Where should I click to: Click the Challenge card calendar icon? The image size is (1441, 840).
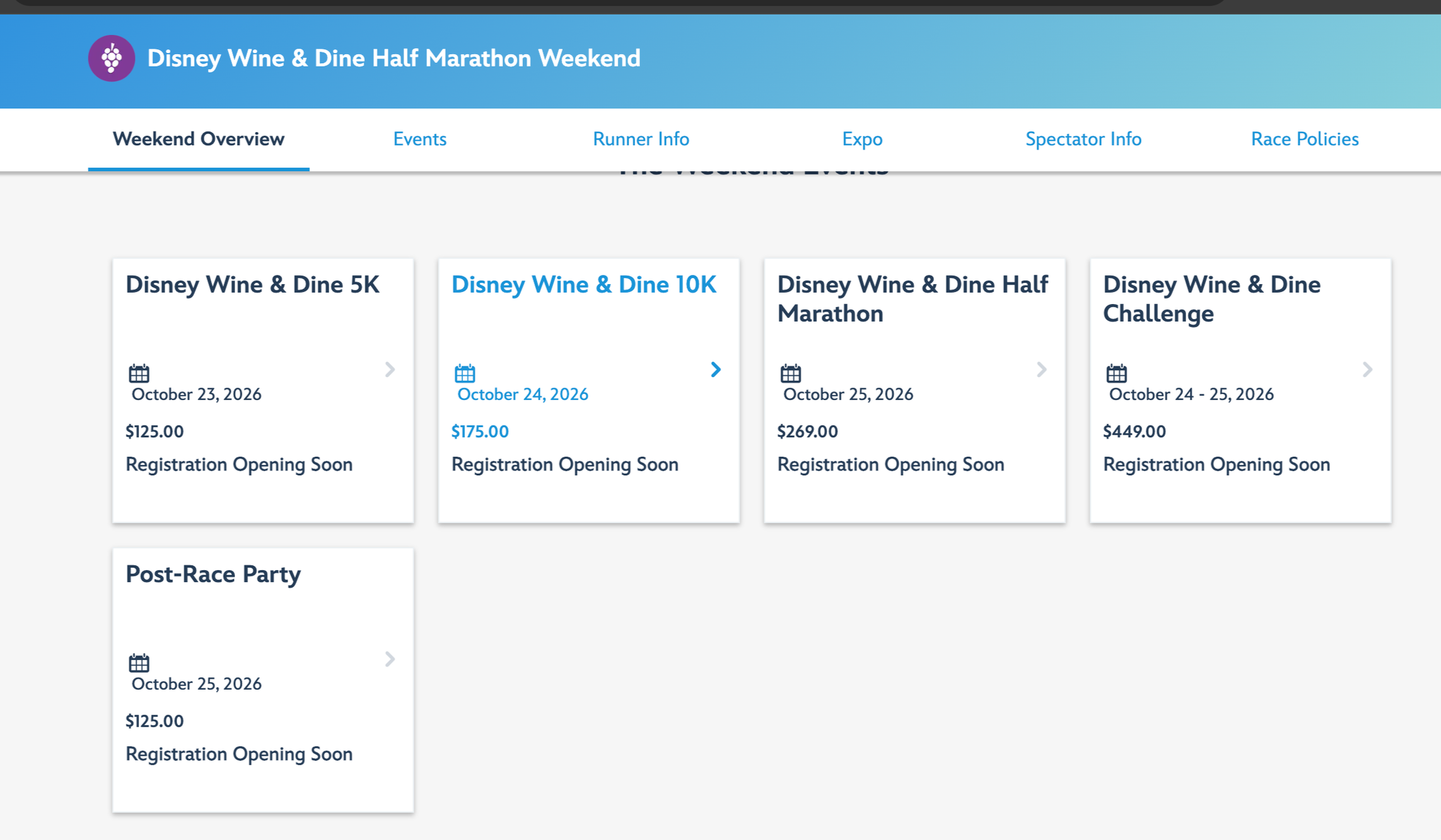click(x=1116, y=373)
